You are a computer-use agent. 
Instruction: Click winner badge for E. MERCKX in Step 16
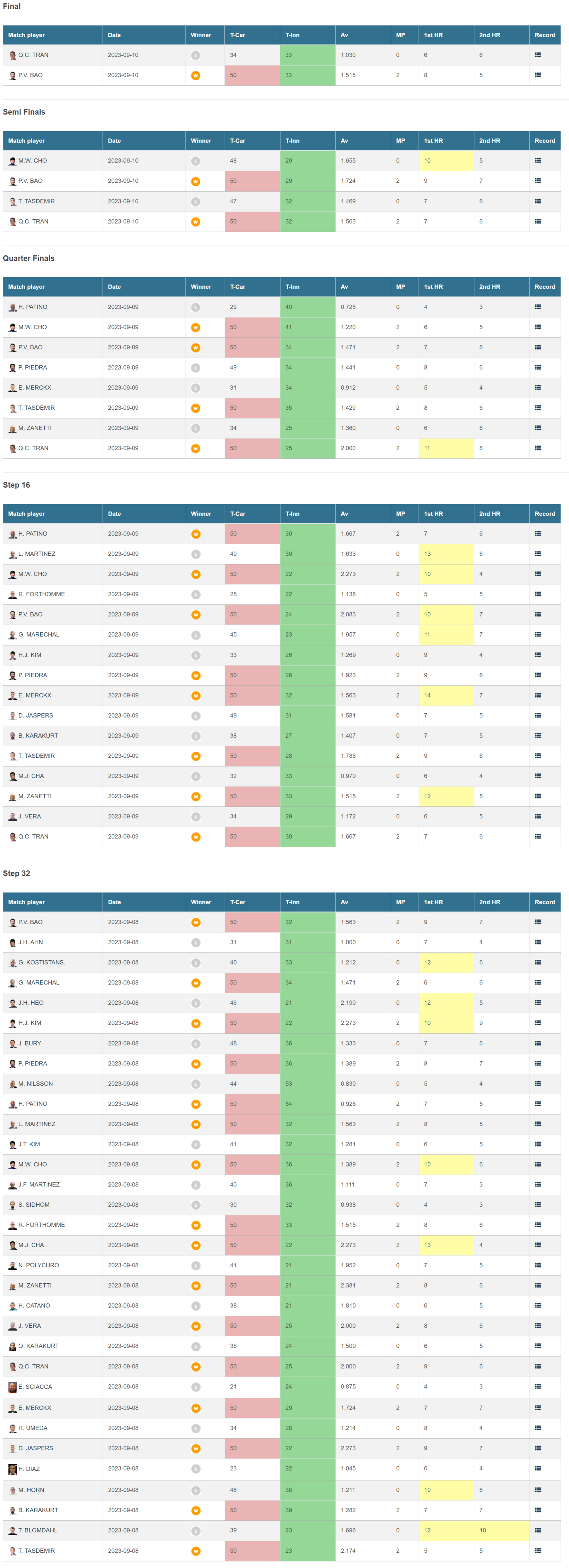195,696
